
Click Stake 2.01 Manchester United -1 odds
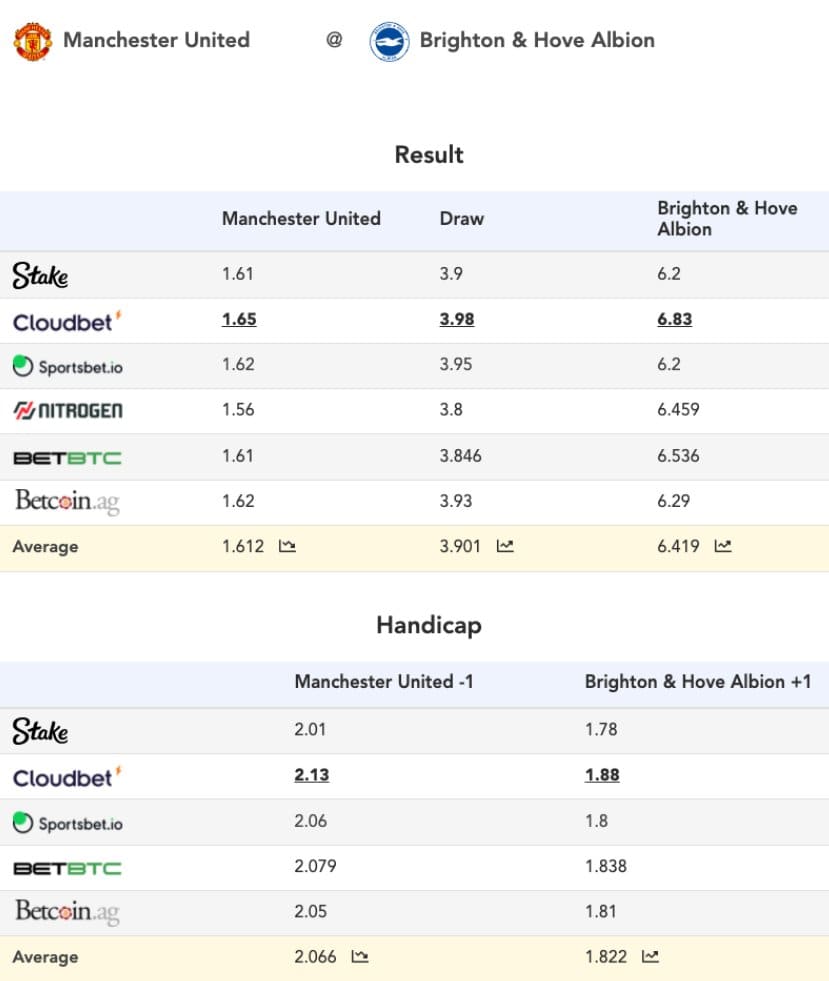310,729
